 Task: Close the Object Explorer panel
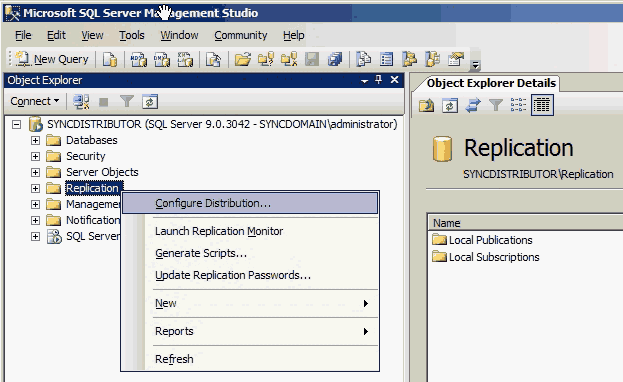coord(394,80)
